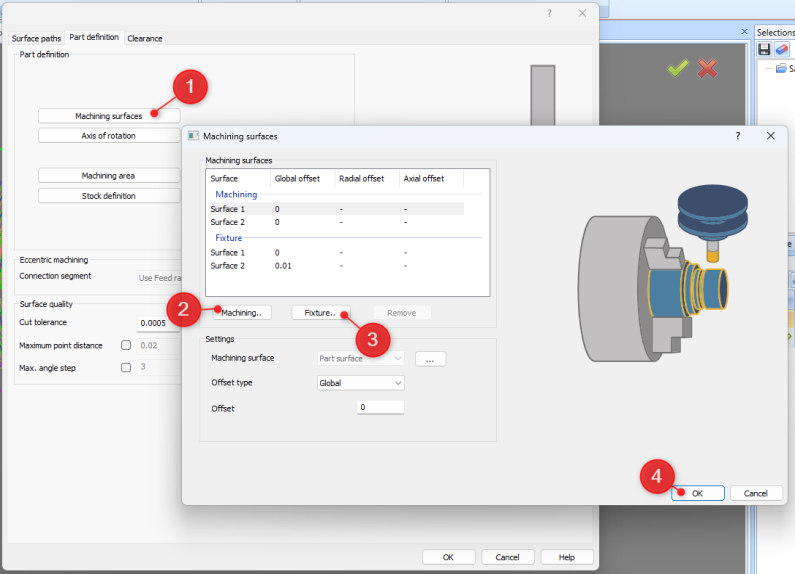Click the green checkmark confirm icon
This screenshot has height=574, width=795.
click(678, 68)
